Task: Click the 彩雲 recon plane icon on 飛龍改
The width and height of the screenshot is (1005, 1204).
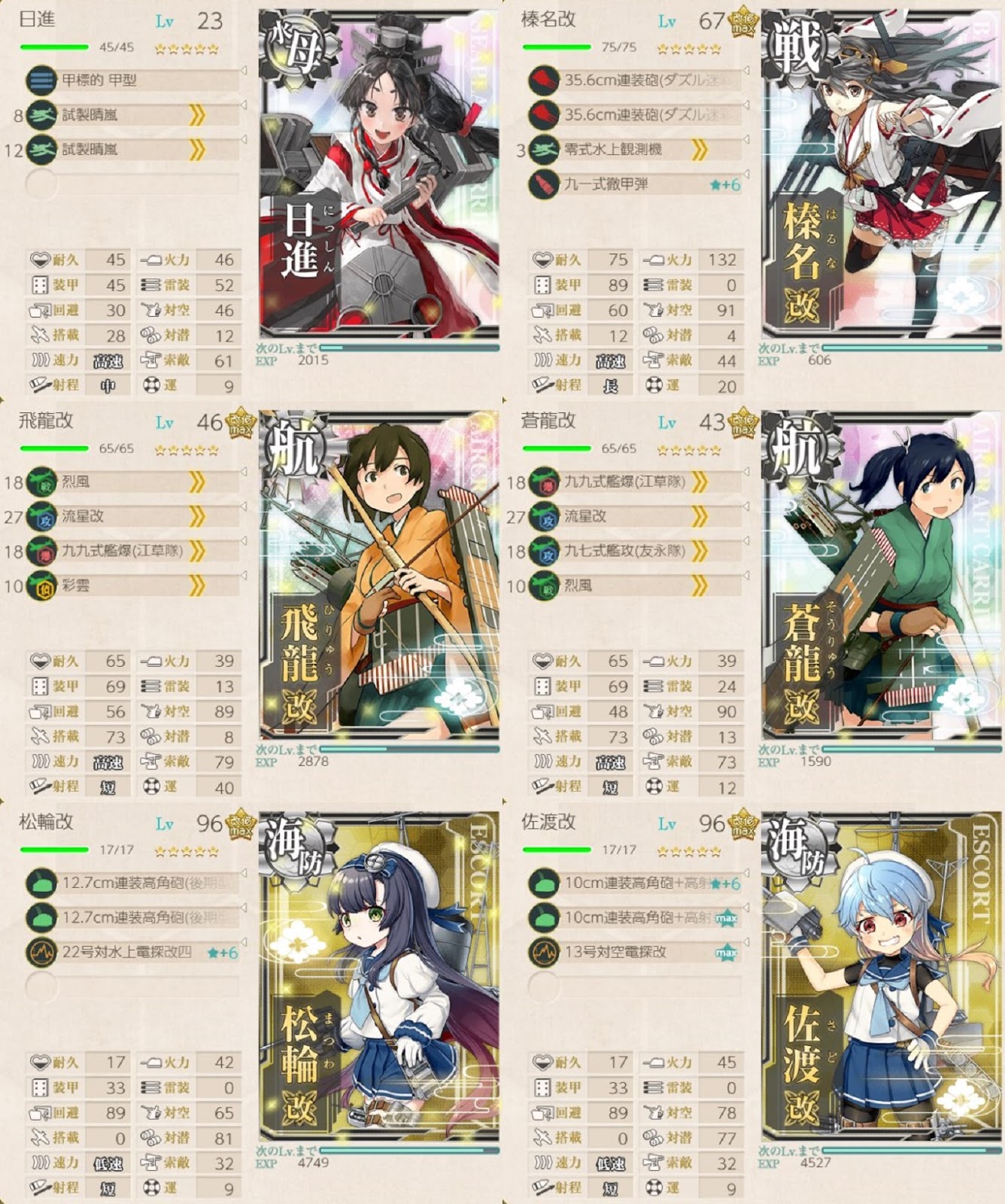Action: 41,585
